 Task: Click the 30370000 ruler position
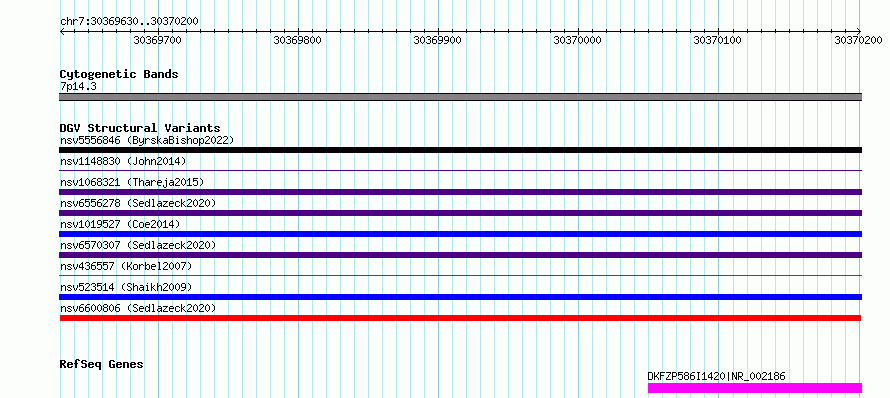coord(578,40)
